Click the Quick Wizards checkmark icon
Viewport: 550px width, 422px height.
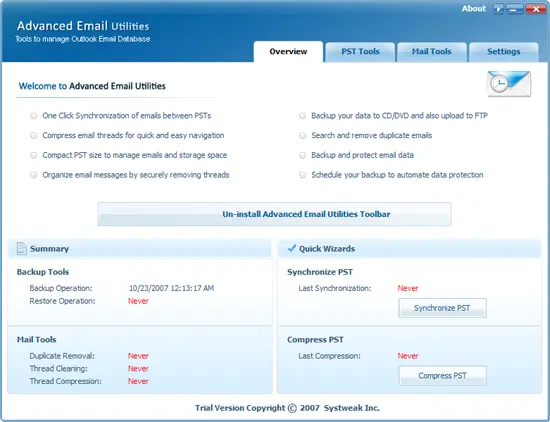click(x=292, y=248)
